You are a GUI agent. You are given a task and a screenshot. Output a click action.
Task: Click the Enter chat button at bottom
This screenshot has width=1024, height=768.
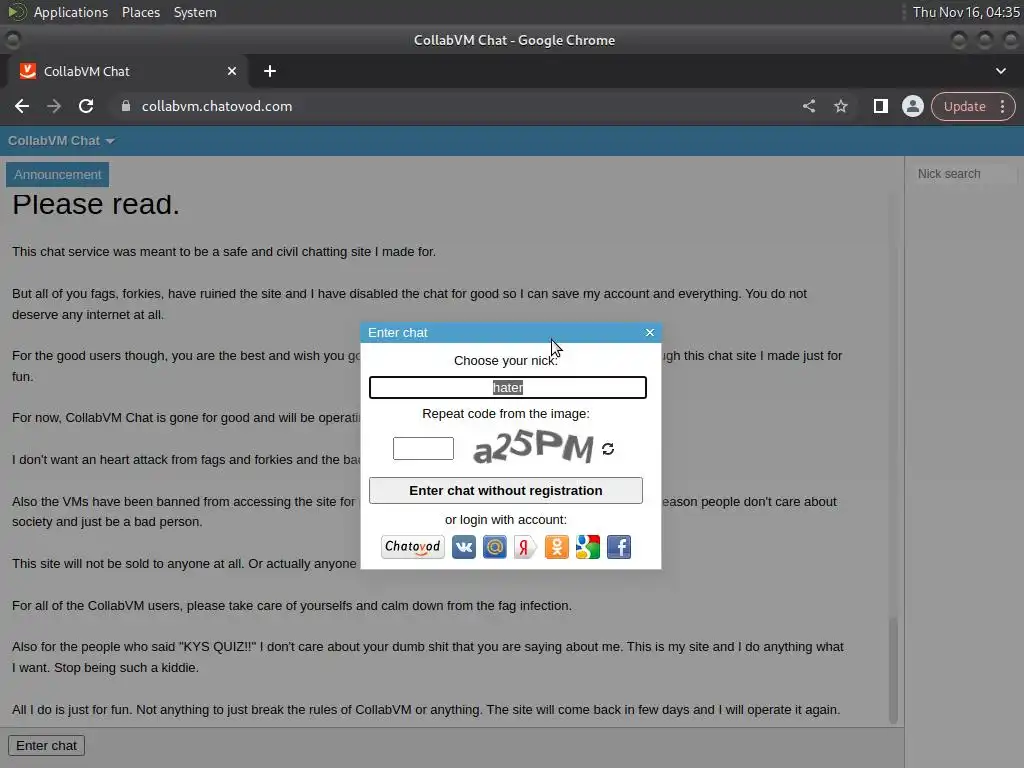click(x=46, y=745)
